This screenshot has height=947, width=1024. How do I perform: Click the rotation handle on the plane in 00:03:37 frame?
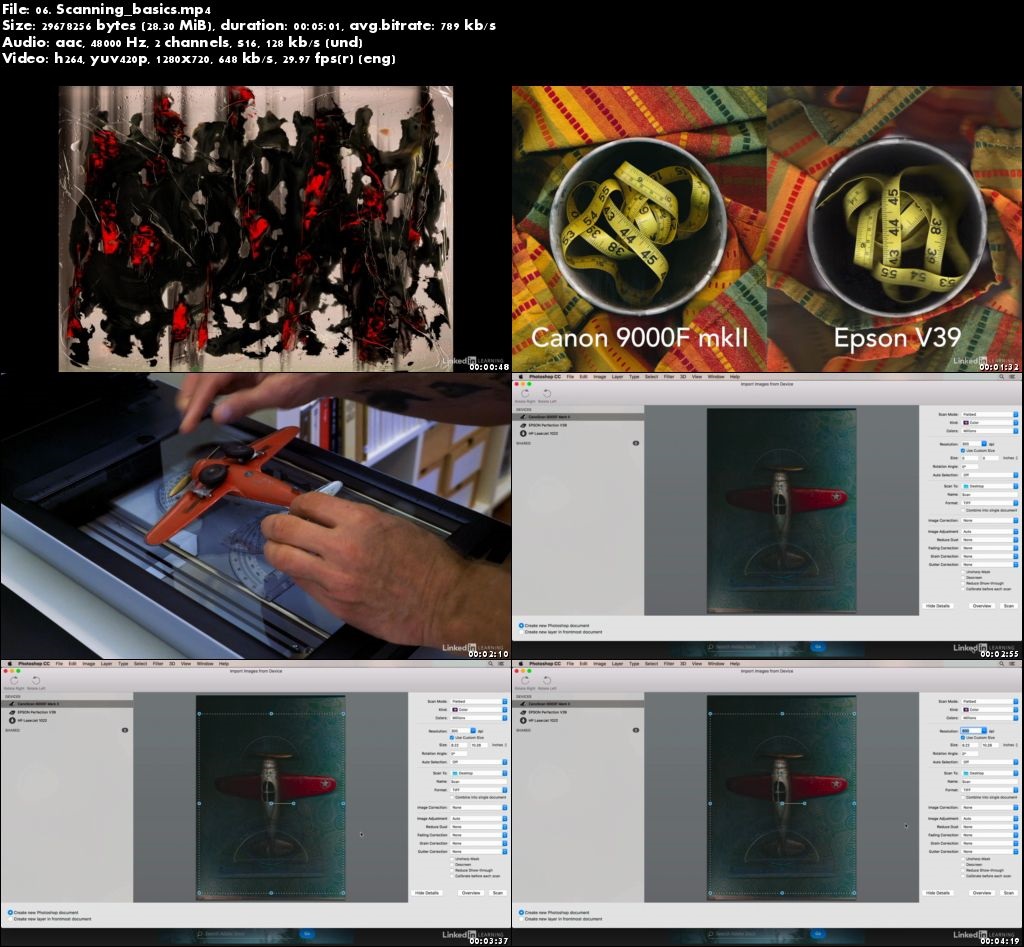coord(293,803)
